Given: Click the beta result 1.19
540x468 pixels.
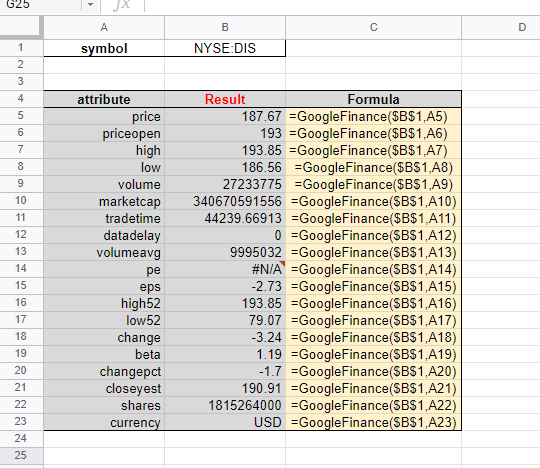Looking at the screenshot, I should point(225,354).
